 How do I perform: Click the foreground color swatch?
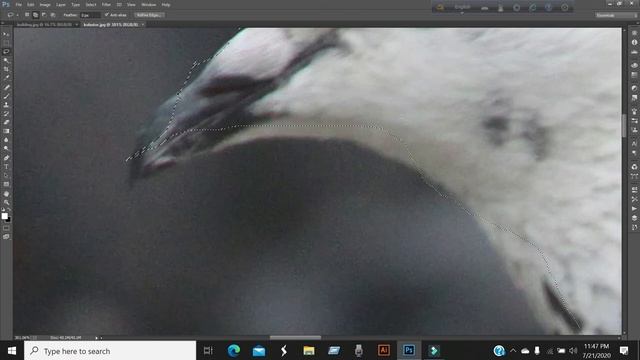[4, 216]
